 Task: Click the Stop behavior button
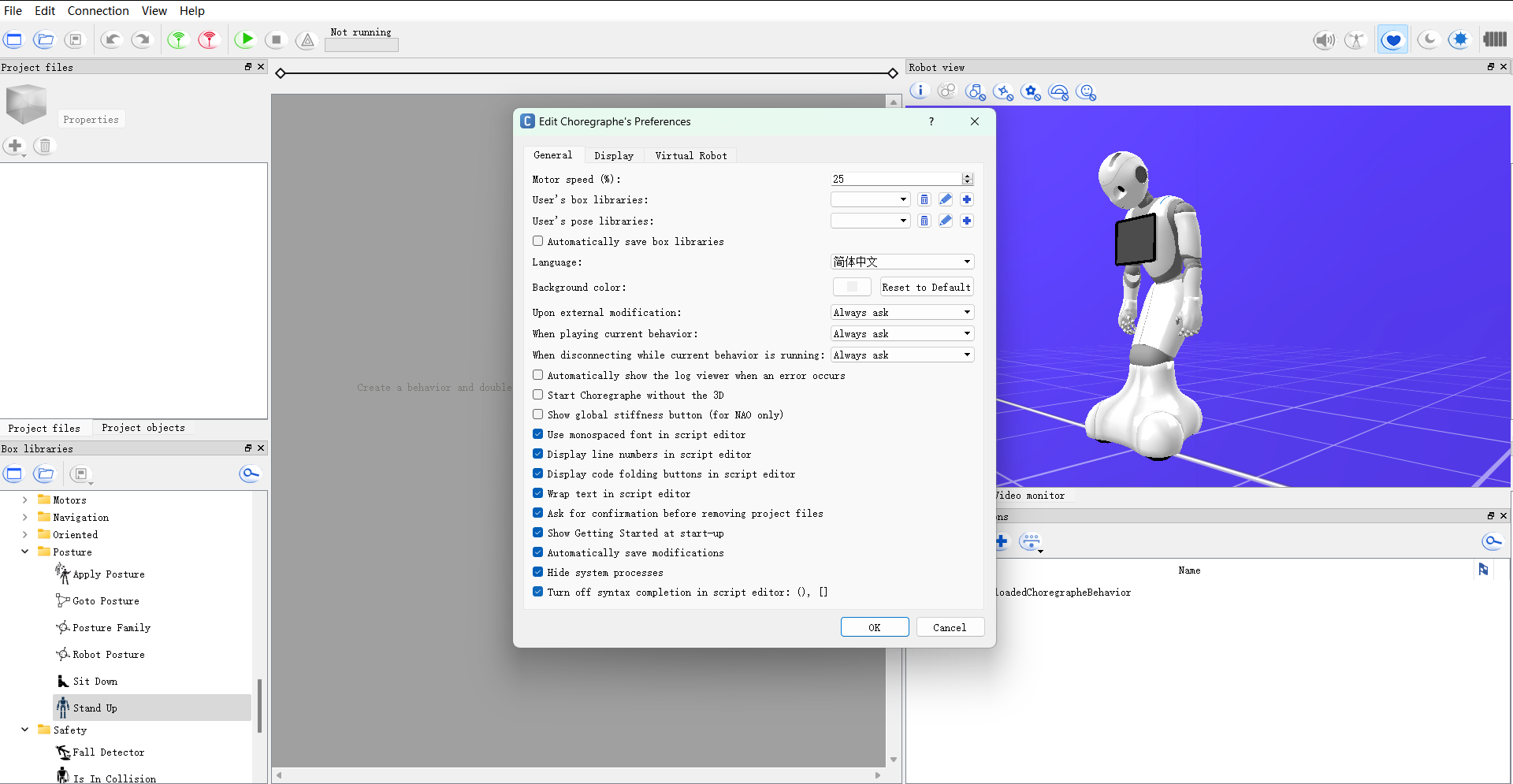point(276,39)
